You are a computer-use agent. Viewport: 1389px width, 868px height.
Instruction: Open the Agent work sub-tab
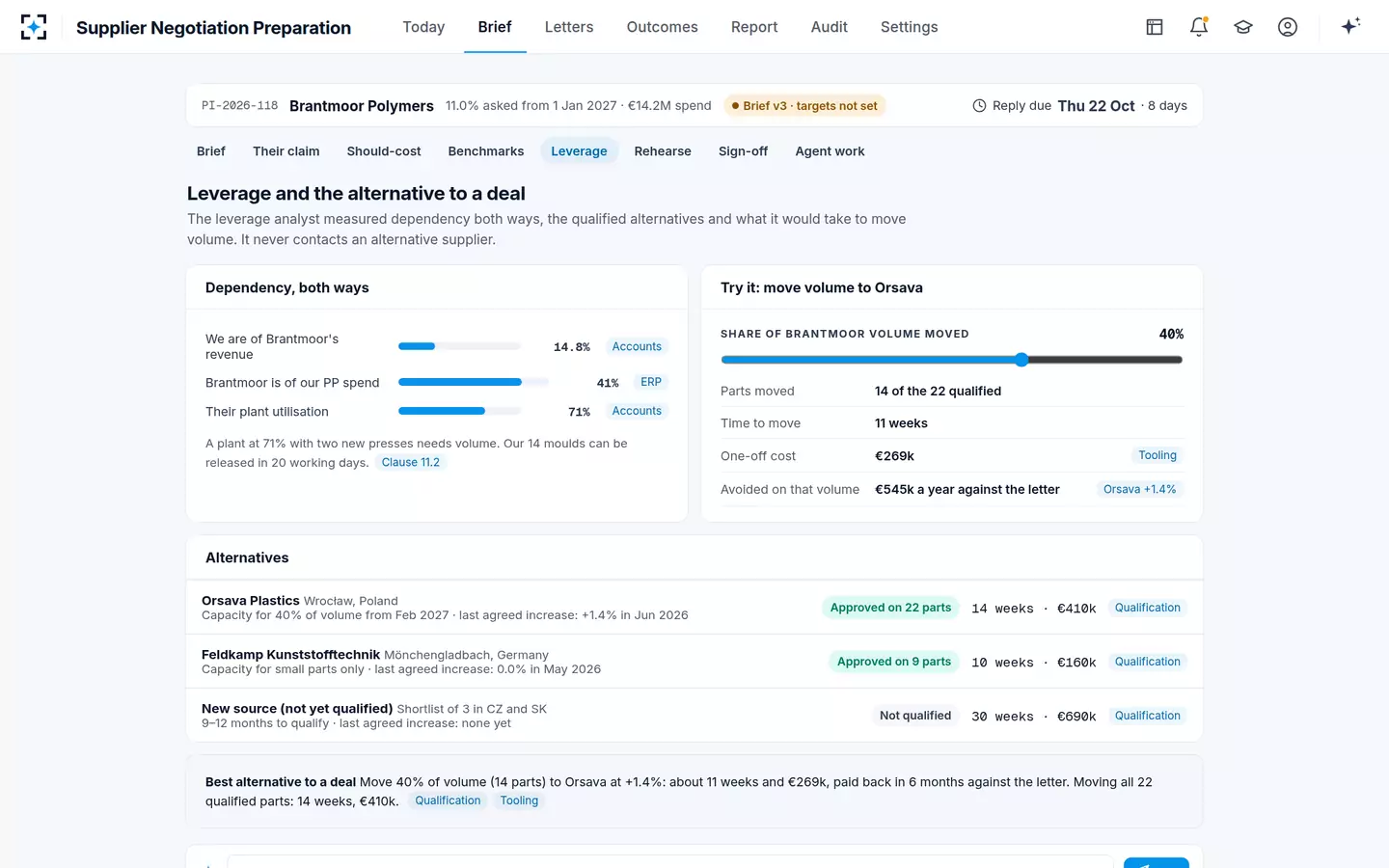point(830,151)
